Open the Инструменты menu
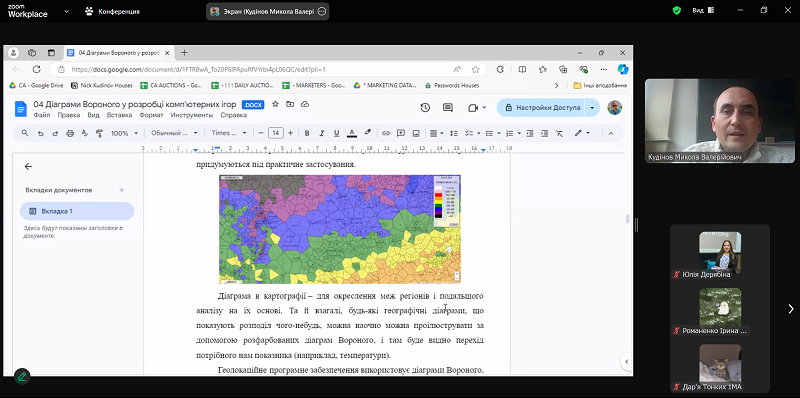 click(x=192, y=115)
